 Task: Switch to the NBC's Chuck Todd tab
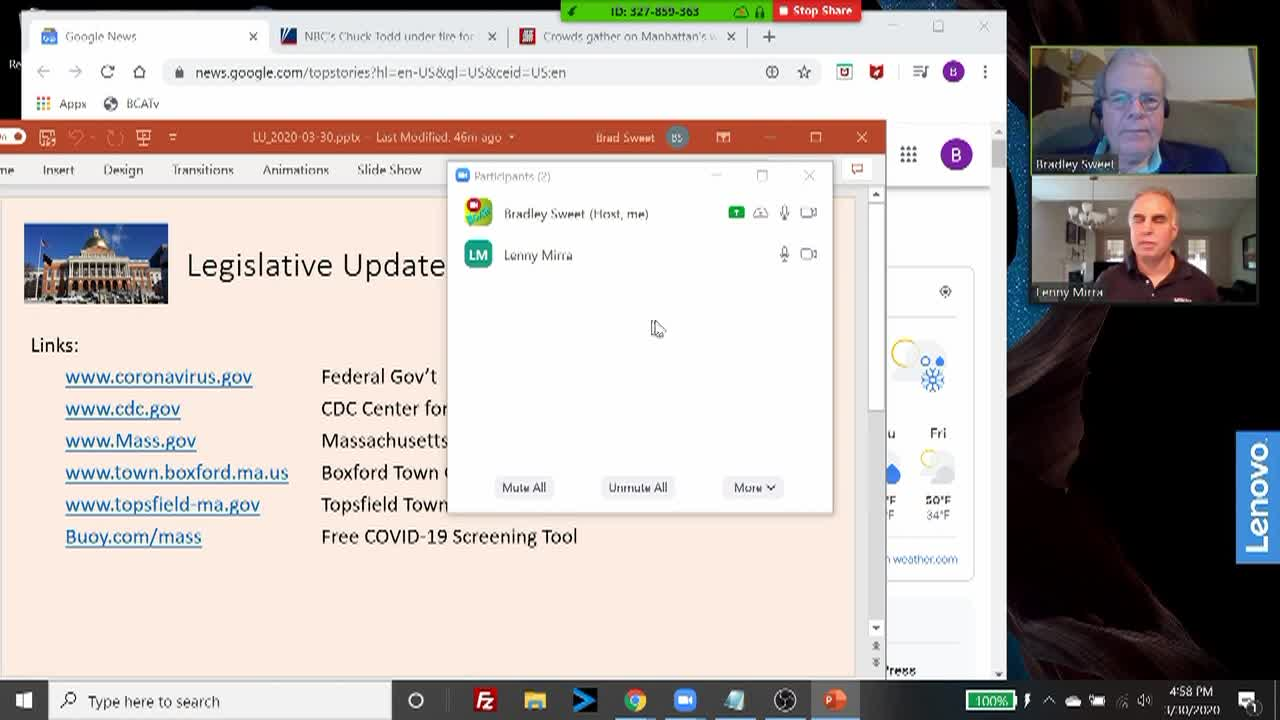(388, 36)
